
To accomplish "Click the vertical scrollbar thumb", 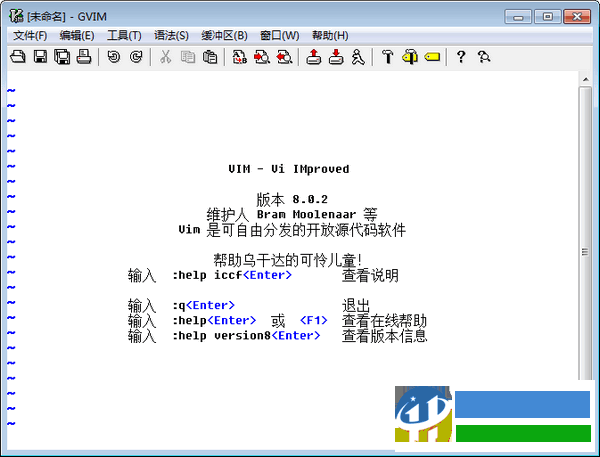I will pos(585,233).
